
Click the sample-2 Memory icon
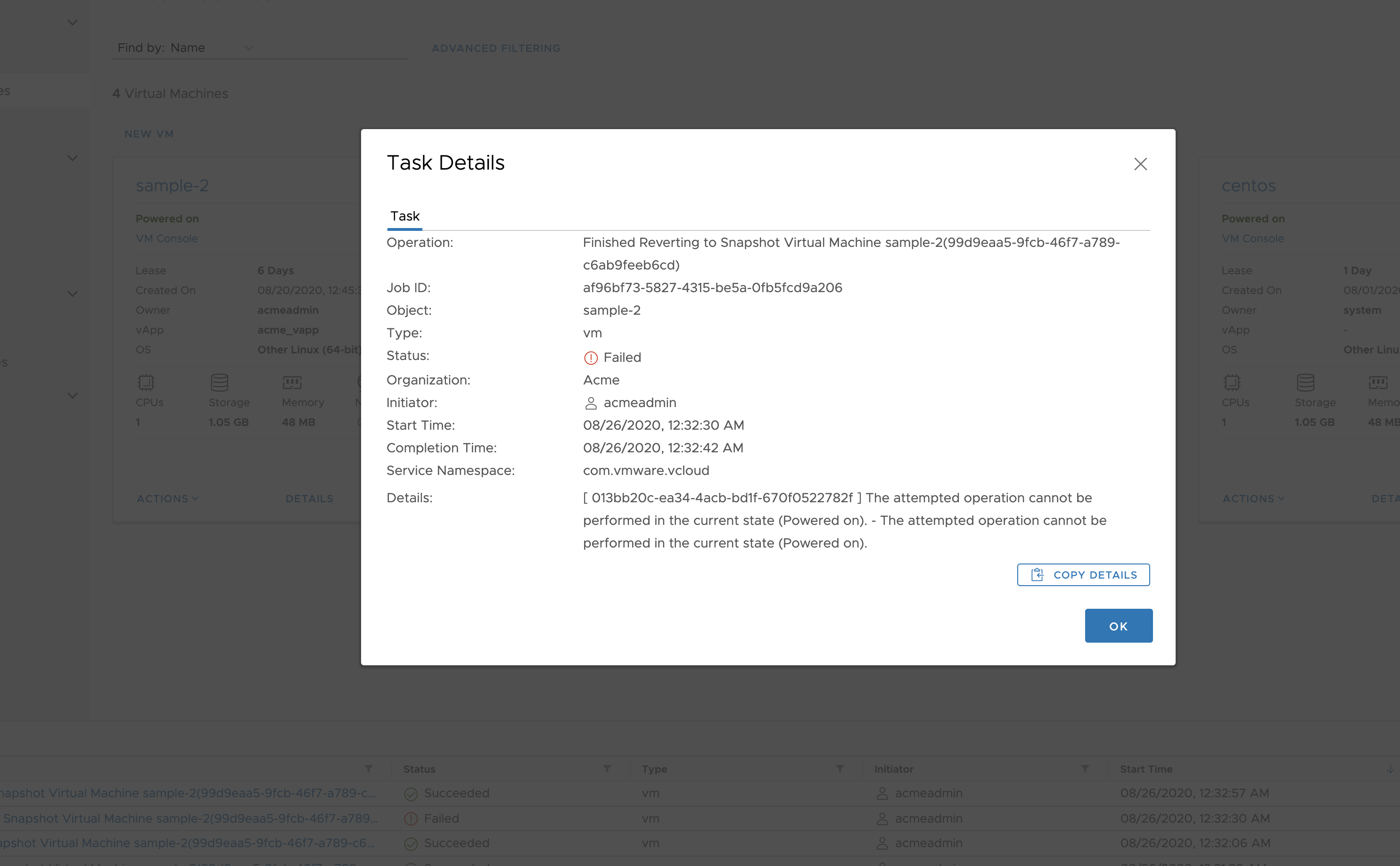pyautogui.click(x=292, y=382)
